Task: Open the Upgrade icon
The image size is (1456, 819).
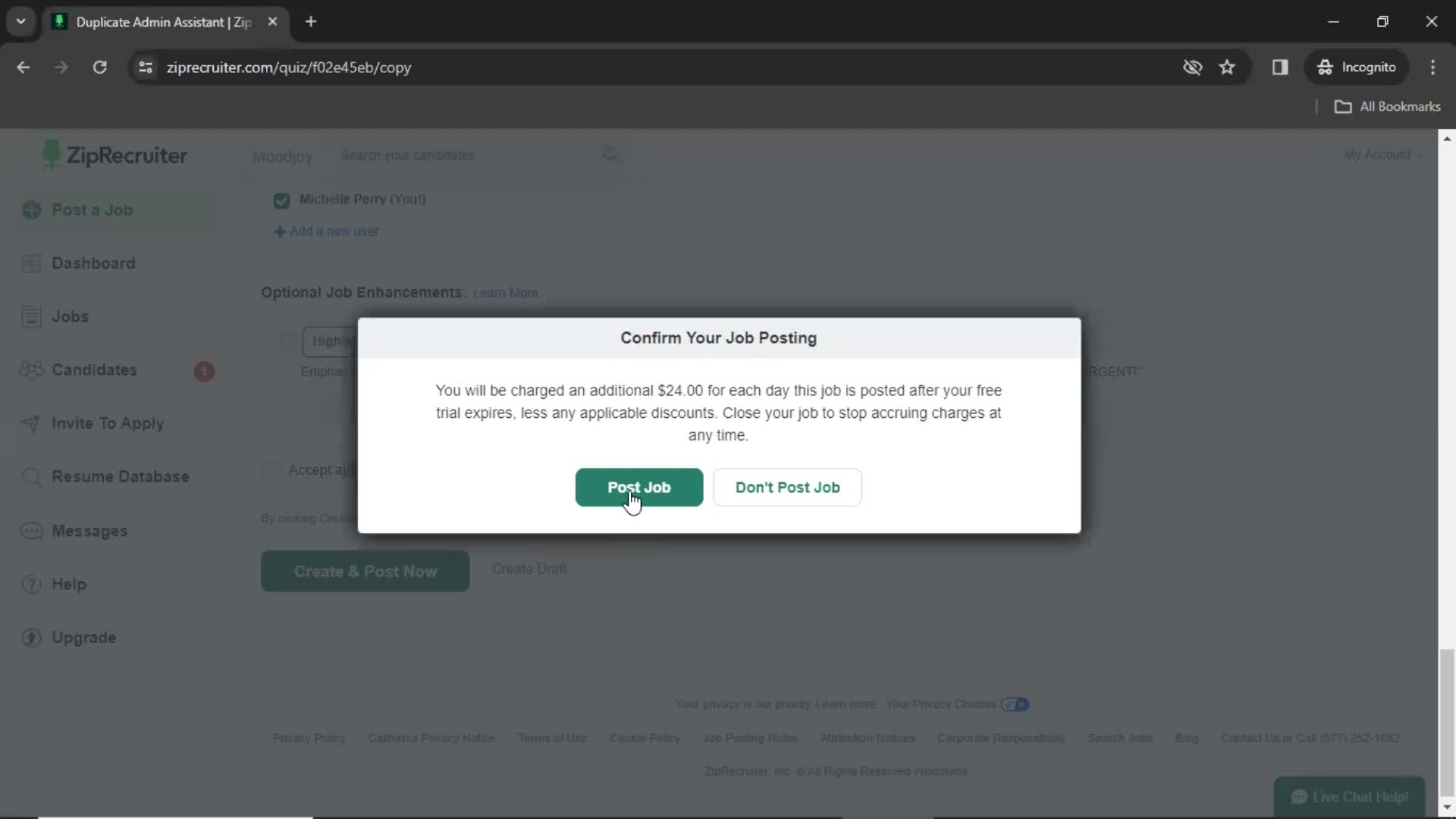Action: pos(32,638)
